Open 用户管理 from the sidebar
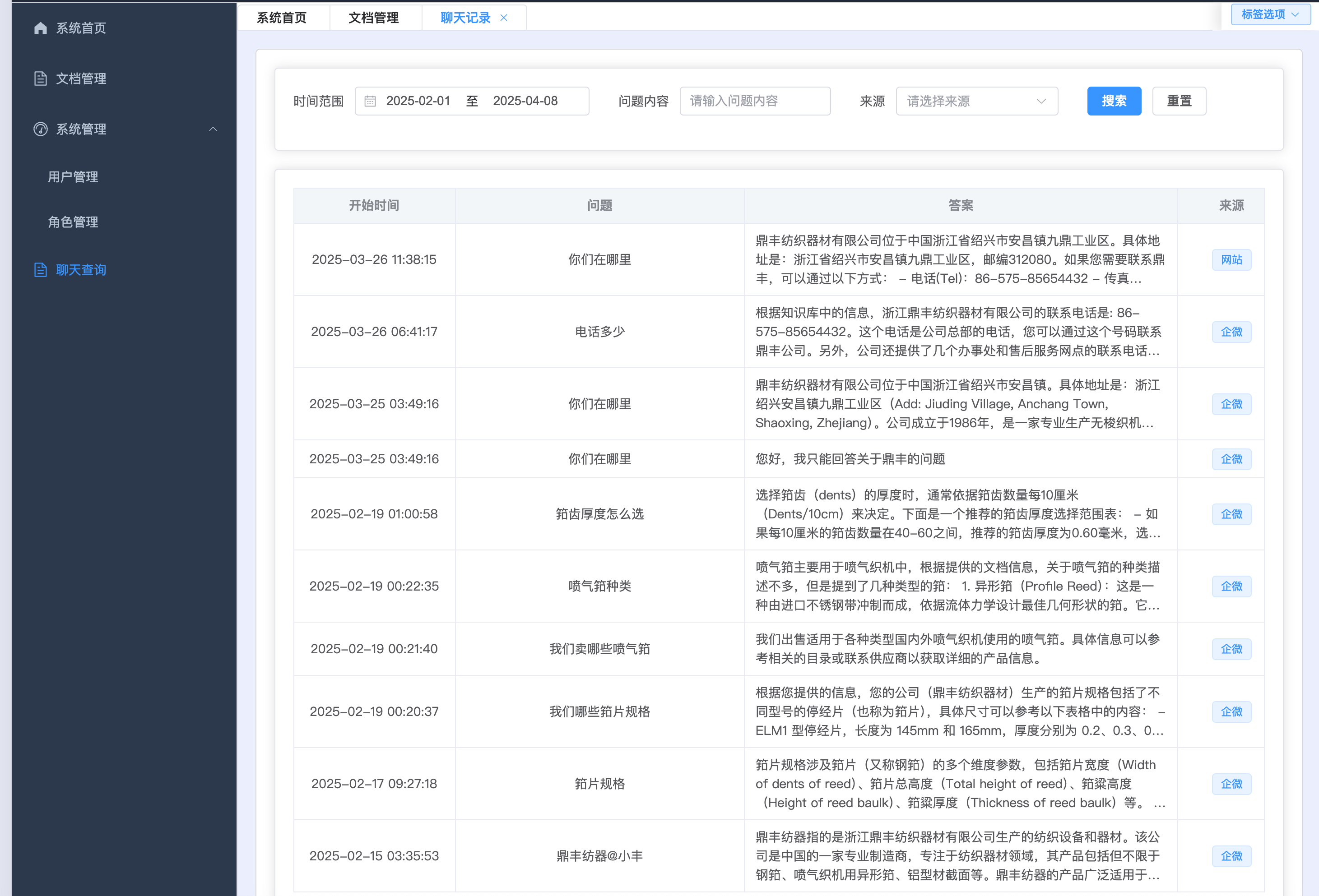This screenshot has width=1319, height=896. click(72, 176)
